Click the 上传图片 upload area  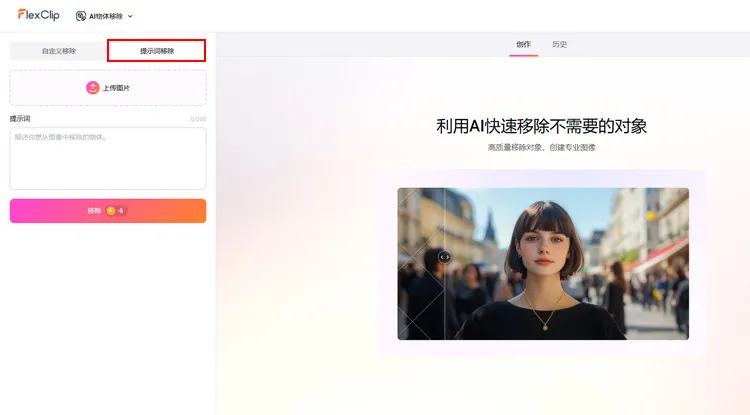pyautogui.click(x=108, y=87)
